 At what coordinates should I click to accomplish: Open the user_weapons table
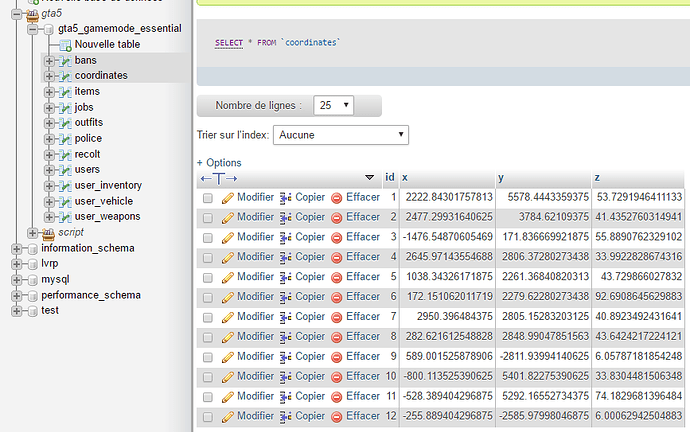pos(107,217)
